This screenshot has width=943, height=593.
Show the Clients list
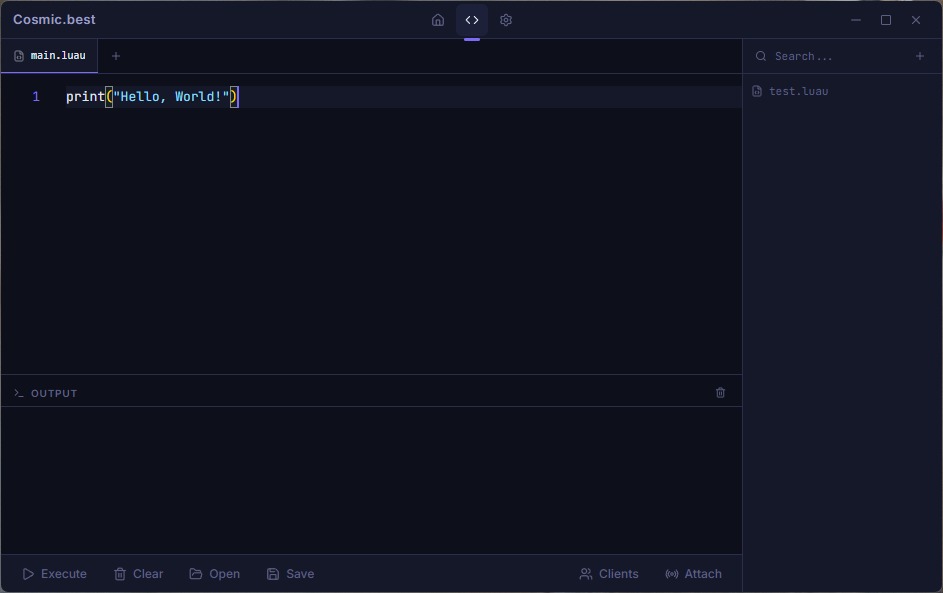pyautogui.click(x=609, y=574)
